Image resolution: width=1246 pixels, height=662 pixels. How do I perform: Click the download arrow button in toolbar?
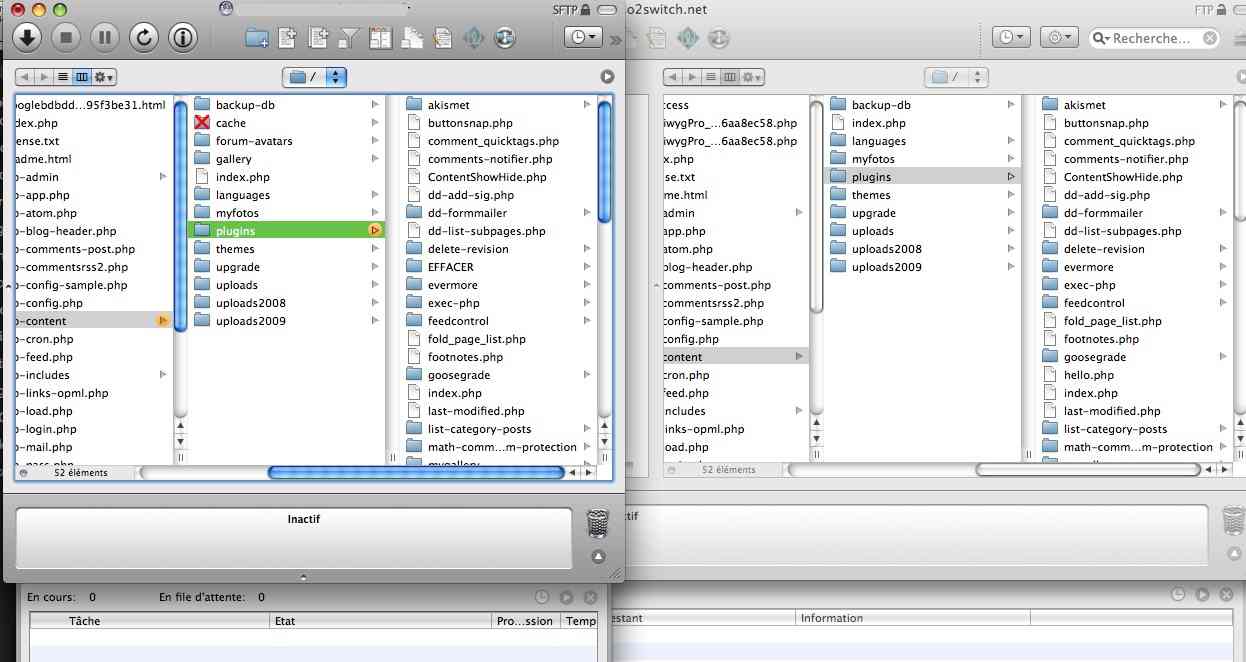coord(27,38)
